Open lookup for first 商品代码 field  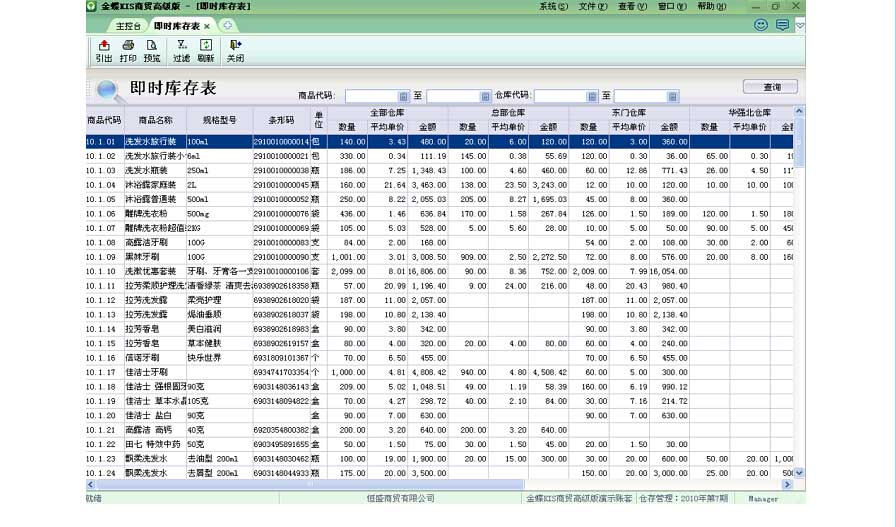tap(404, 97)
